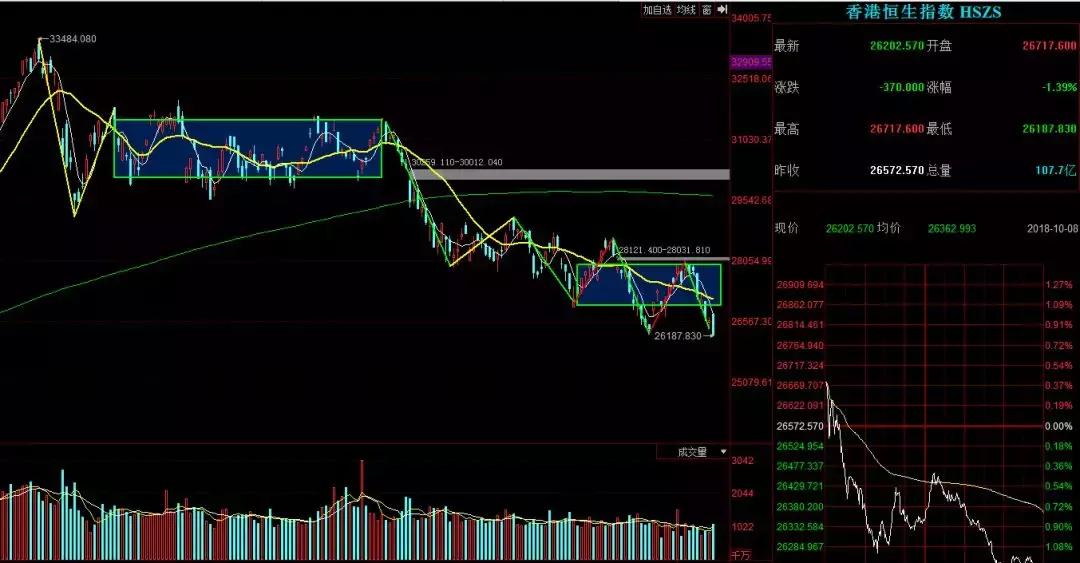Viewport: 1080px width, 563px height.
Task: Click the 加自选 add-to-watchlist button
Action: [x=656, y=10]
